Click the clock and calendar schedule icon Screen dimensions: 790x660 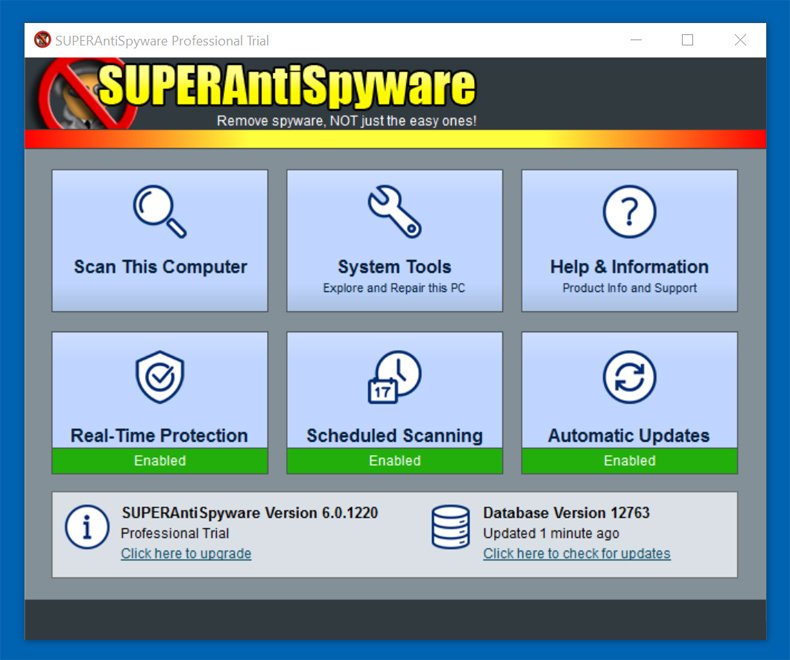point(394,377)
